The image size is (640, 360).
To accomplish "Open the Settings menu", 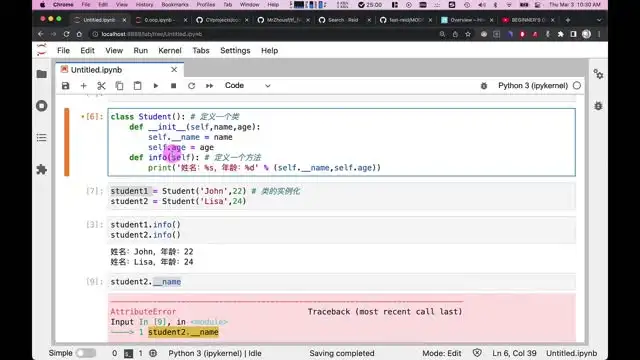I will pos(235,51).
